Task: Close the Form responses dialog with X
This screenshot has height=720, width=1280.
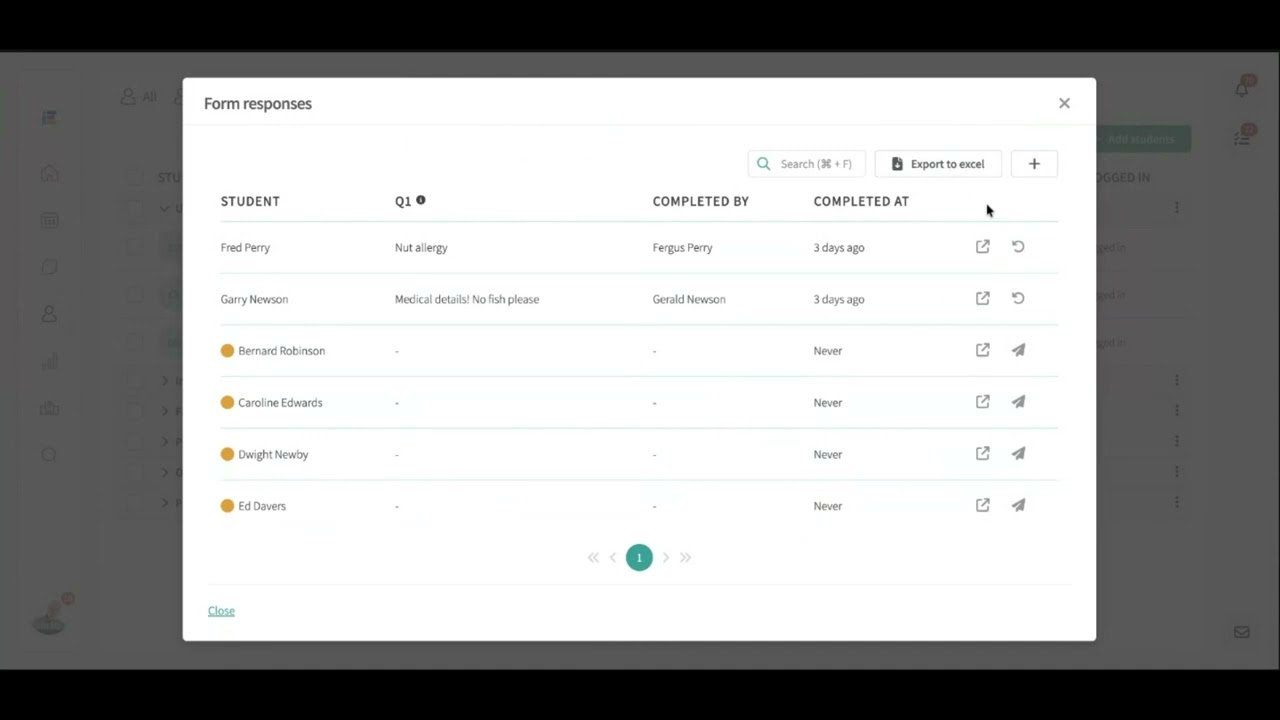Action: click(x=1064, y=103)
